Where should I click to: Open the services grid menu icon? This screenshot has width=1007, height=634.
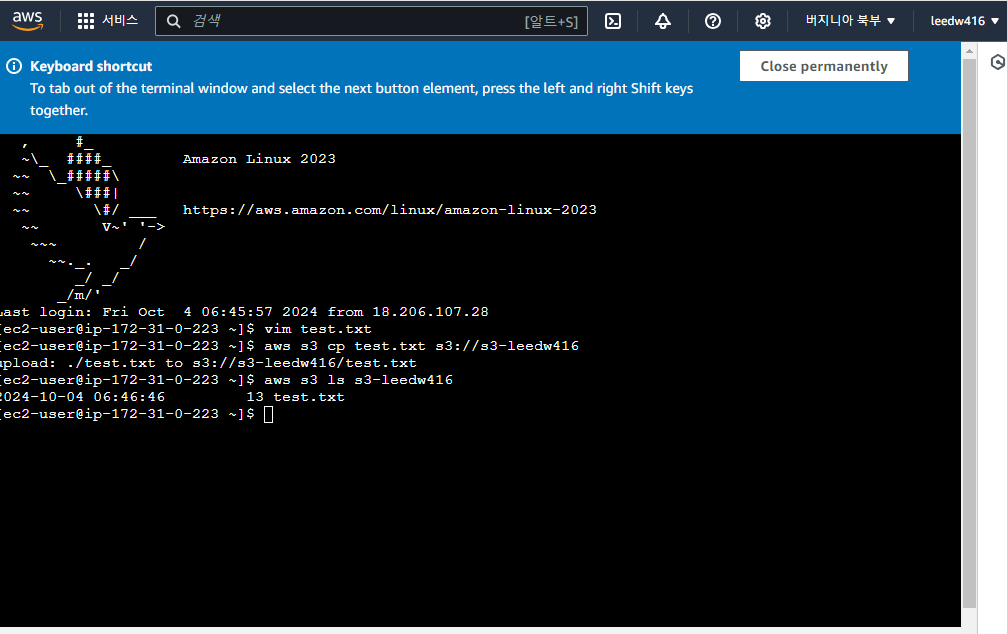click(85, 21)
